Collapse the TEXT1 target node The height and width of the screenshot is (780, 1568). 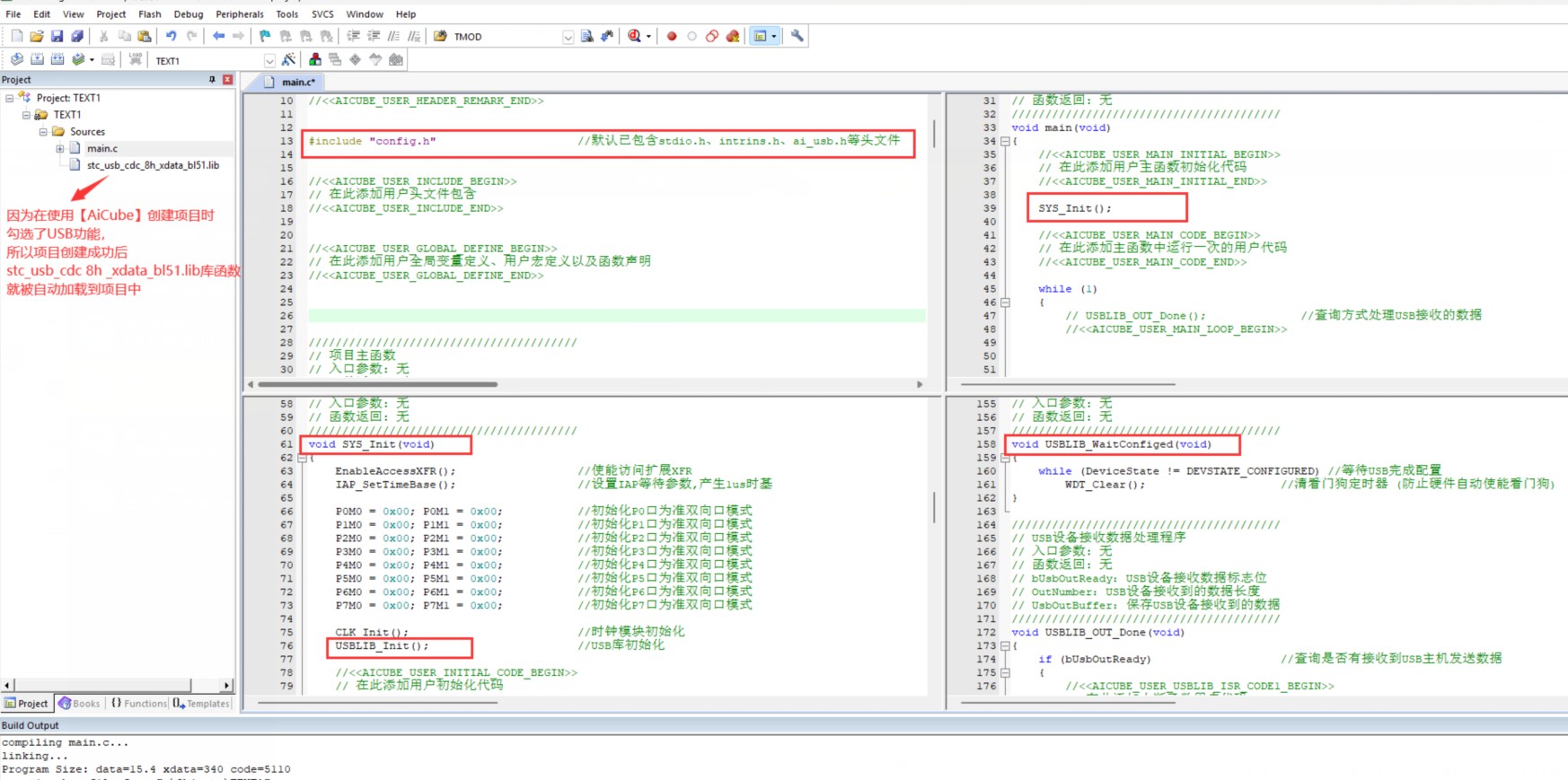(26, 115)
